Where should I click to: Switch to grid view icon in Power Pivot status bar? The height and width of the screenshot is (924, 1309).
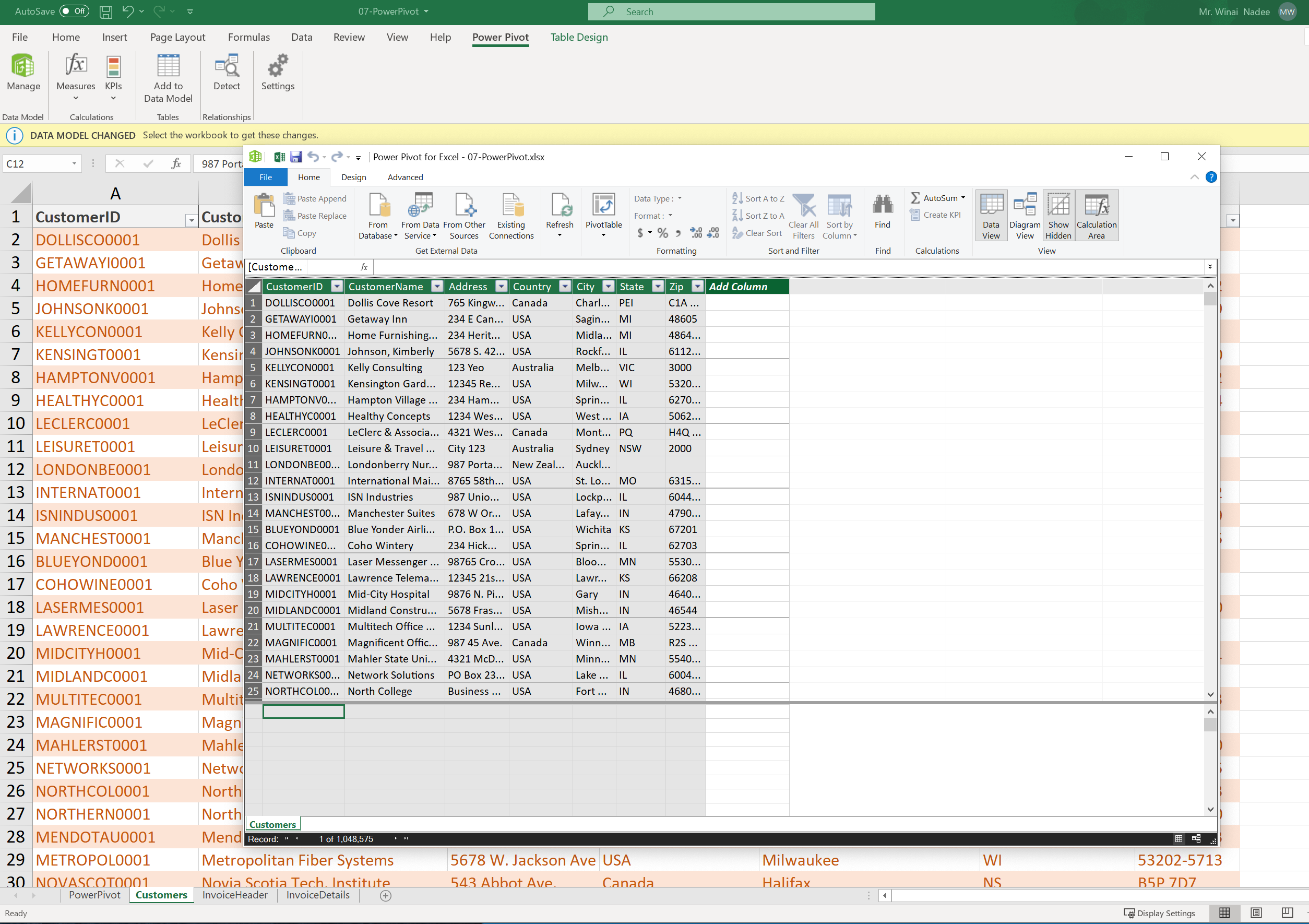[1179, 838]
